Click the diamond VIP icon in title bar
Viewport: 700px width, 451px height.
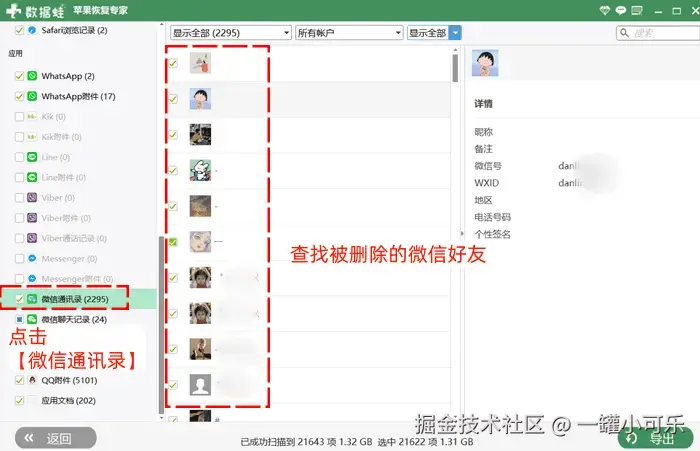point(604,10)
